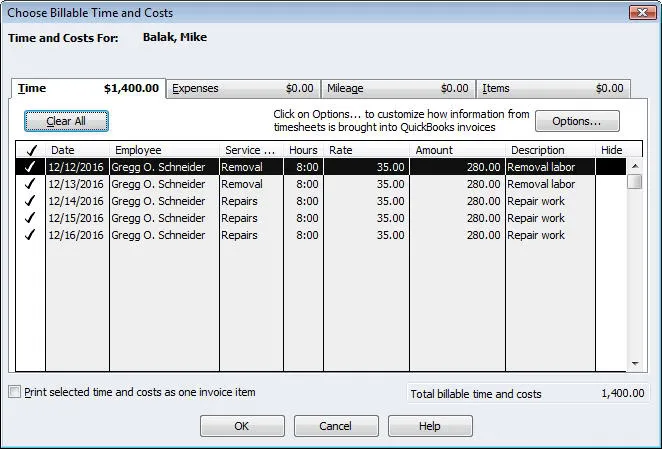Click the Date column header

pos(63,150)
